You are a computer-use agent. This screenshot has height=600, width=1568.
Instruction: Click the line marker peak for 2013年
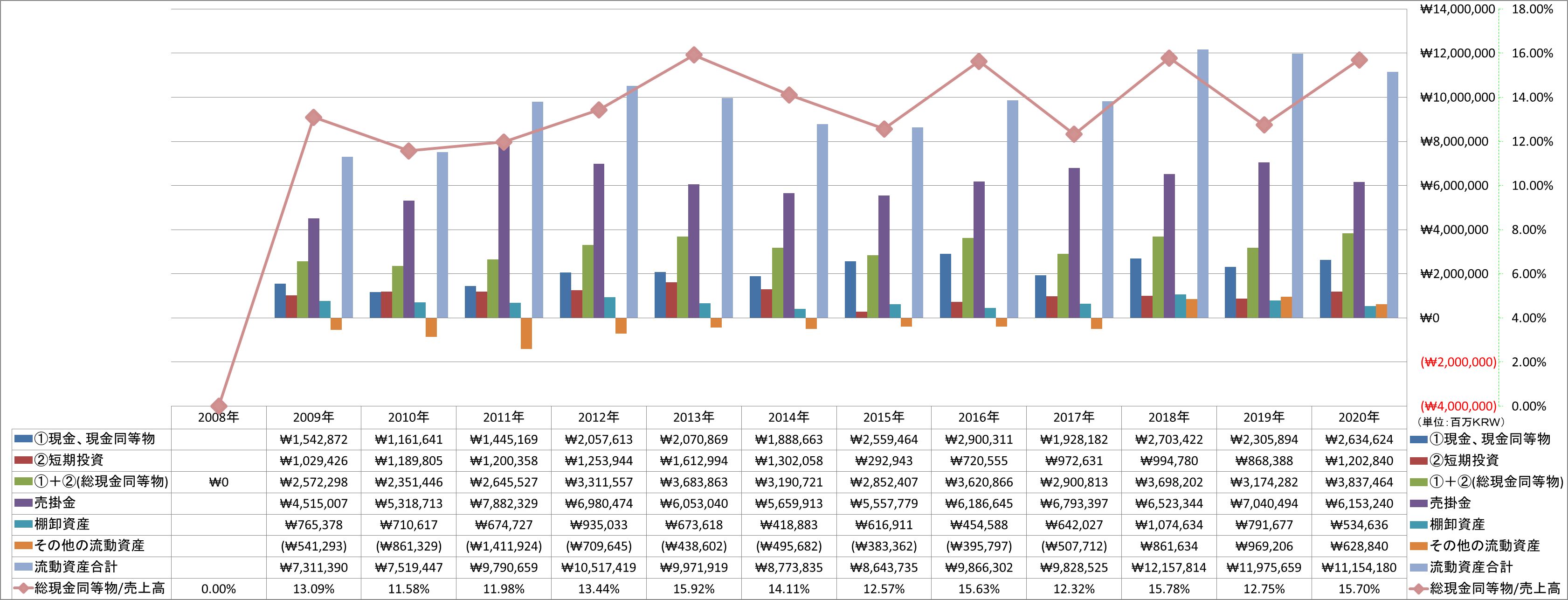[x=693, y=55]
